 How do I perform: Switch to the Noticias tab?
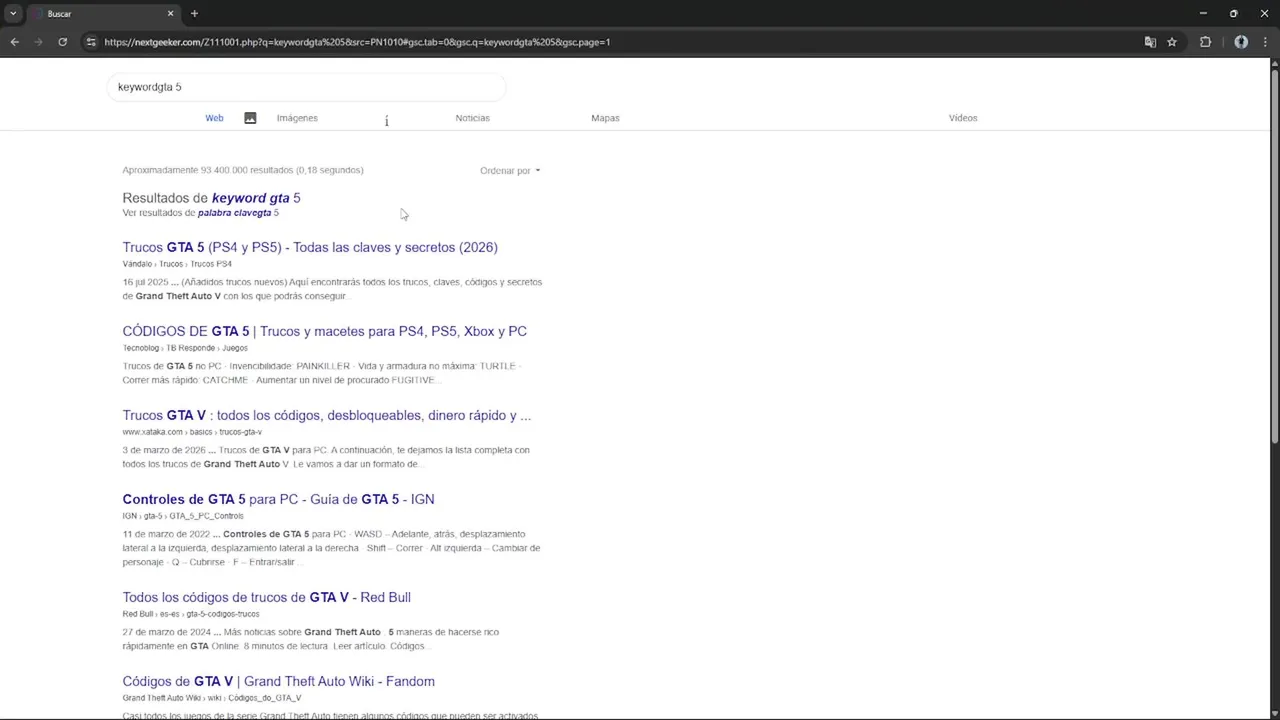(x=472, y=118)
